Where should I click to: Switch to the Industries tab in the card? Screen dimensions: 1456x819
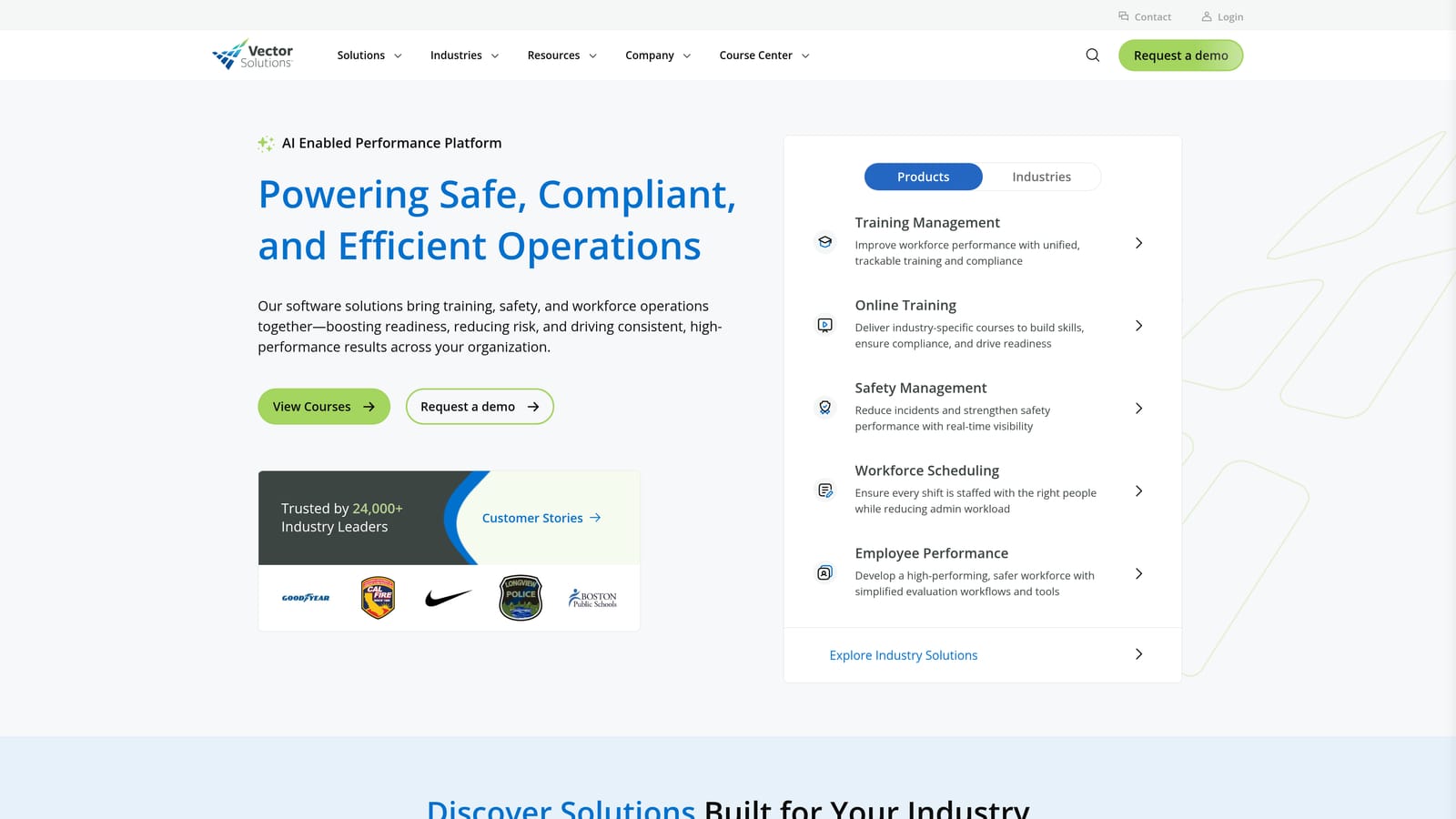pyautogui.click(x=1041, y=177)
